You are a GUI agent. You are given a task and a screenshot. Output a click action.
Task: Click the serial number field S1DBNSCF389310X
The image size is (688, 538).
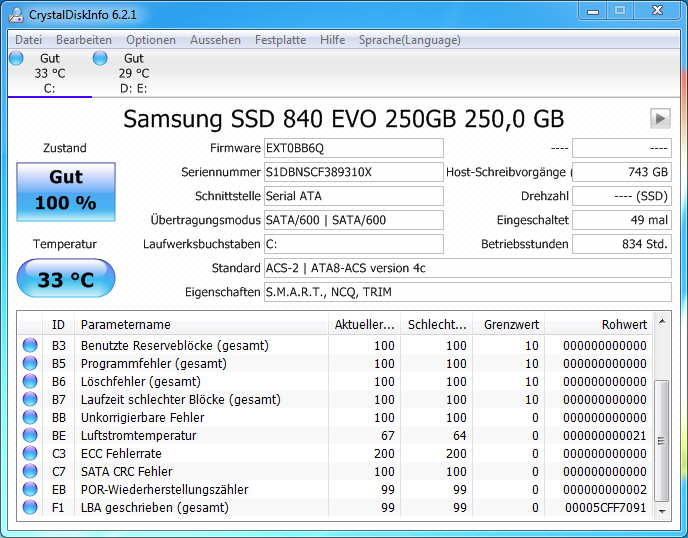[354, 172]
